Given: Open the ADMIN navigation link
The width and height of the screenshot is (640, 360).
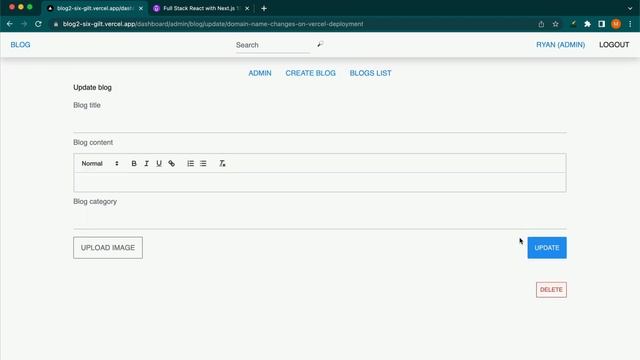Looking at the screenshot, I should click(260, 73).
